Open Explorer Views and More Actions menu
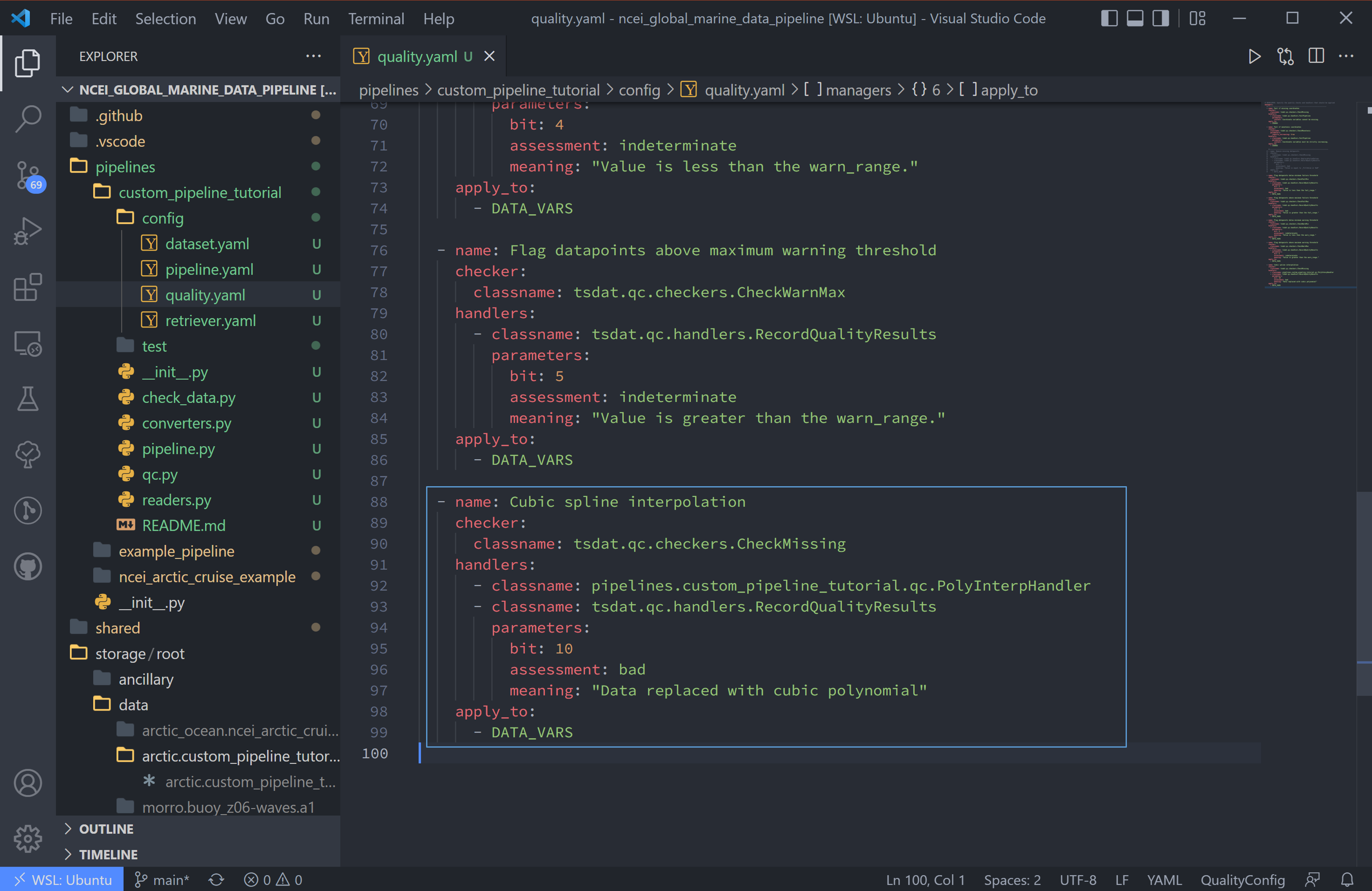Viewport: 1372px width, 891px height. [313, 57]
